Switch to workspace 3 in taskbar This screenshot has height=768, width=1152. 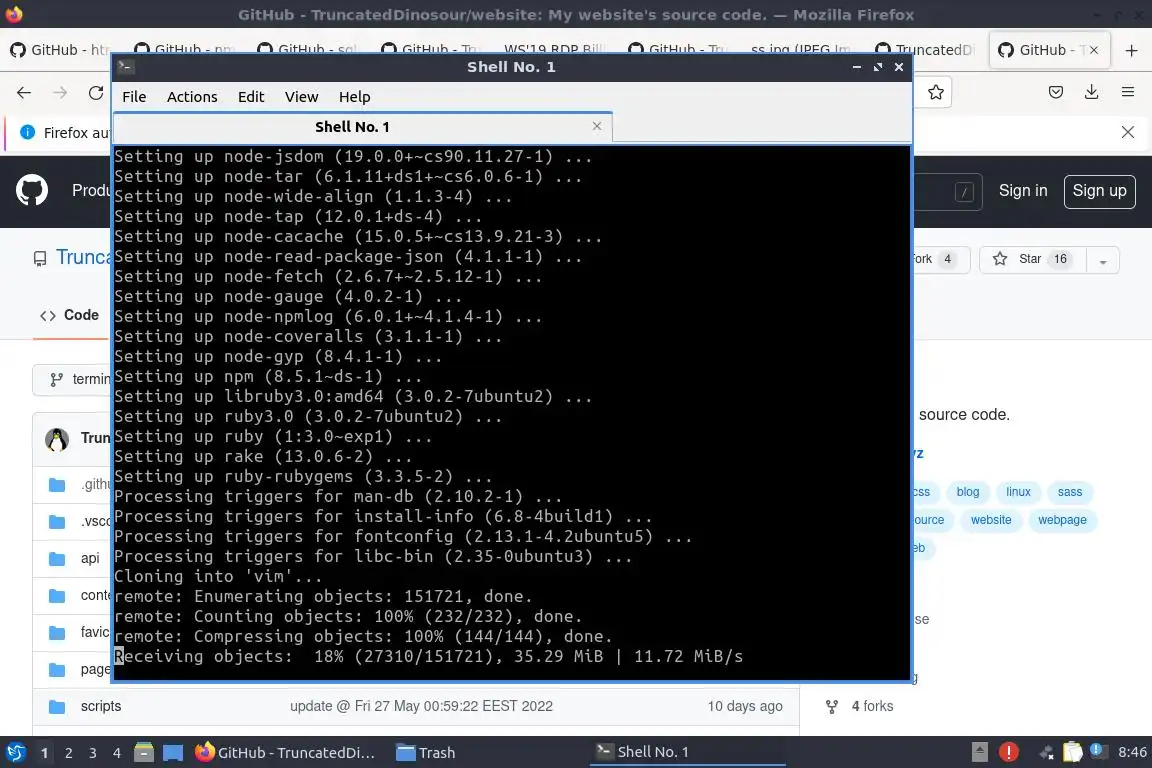pos(93,753)
